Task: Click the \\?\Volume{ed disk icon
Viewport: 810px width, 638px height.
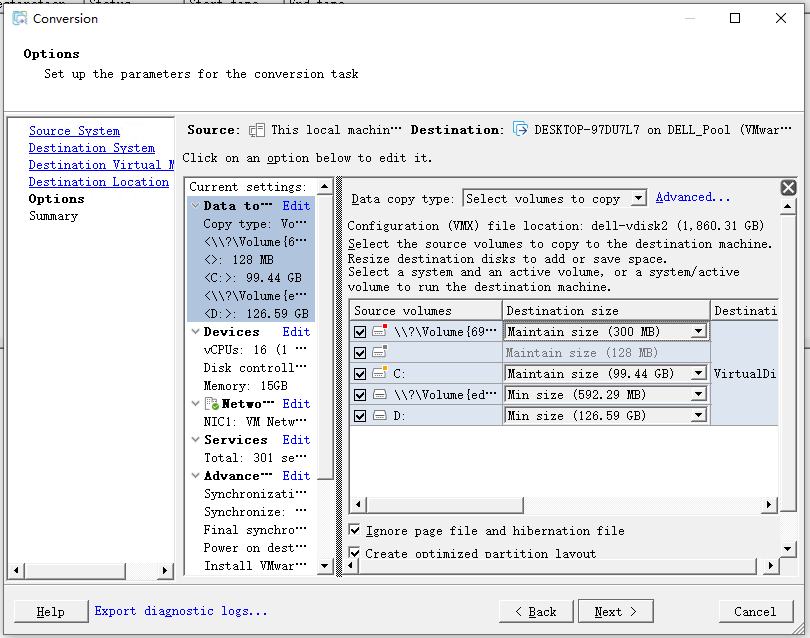Action: pyautogui.click(x=380, y=395)
